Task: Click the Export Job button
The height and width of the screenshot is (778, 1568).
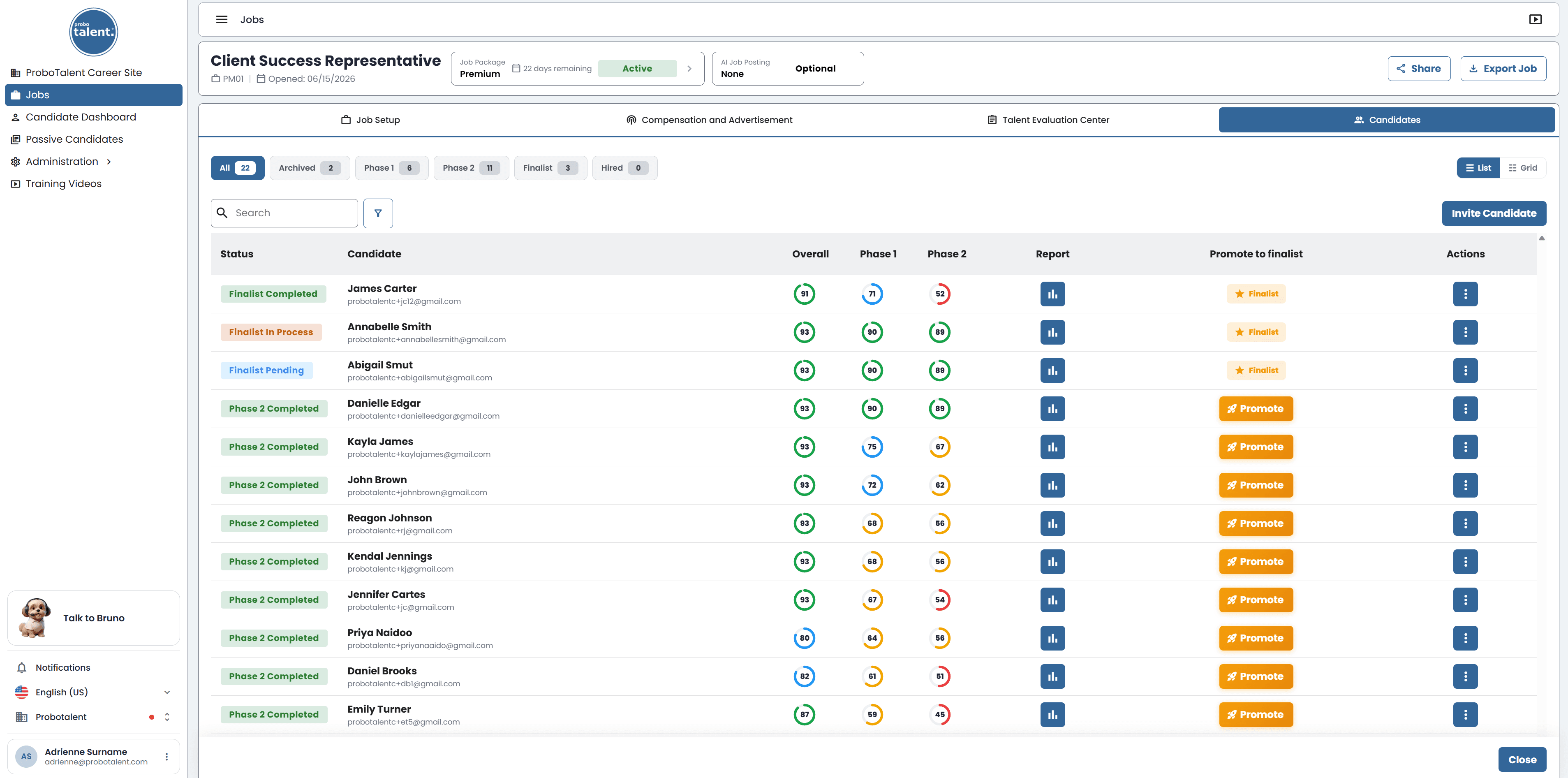Action: pyautogui.click(x=1503, y=69)
